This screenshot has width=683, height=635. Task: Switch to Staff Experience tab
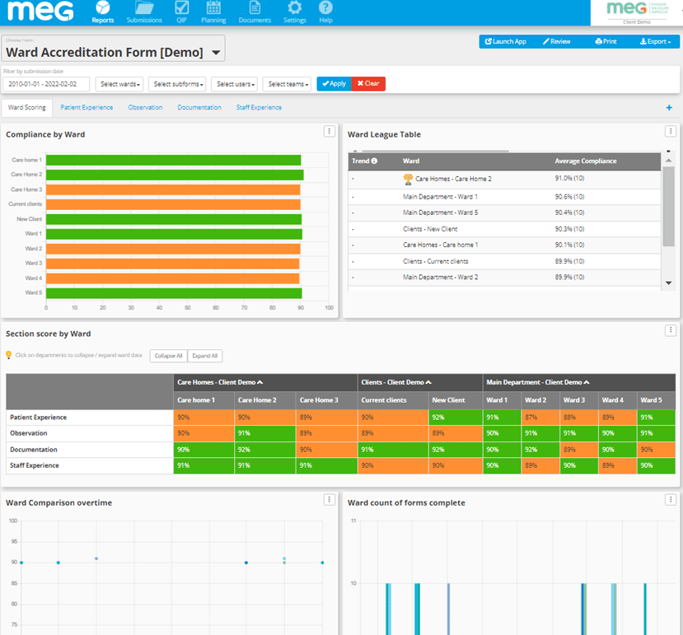(259, 108)
